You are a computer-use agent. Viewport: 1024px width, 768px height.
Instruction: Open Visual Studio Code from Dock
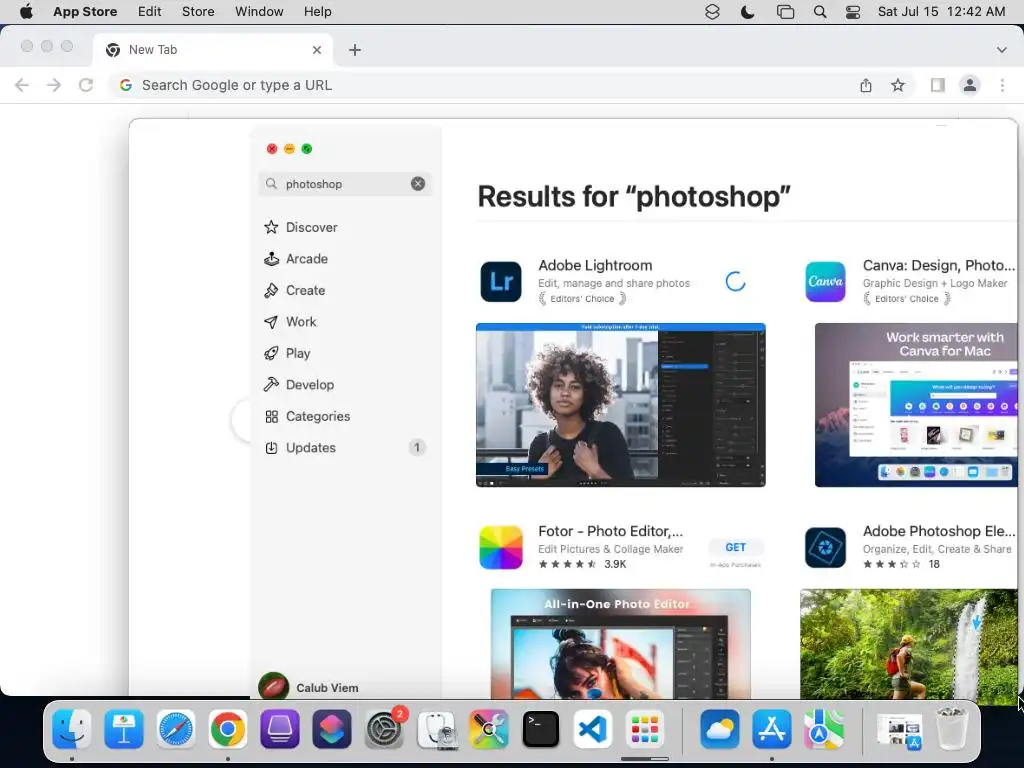point(593,729)
